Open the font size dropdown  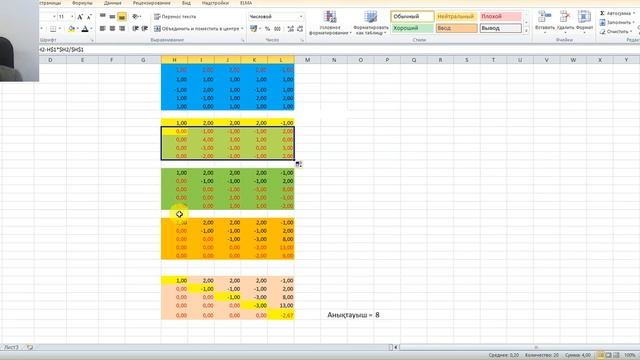coord(72,17)
